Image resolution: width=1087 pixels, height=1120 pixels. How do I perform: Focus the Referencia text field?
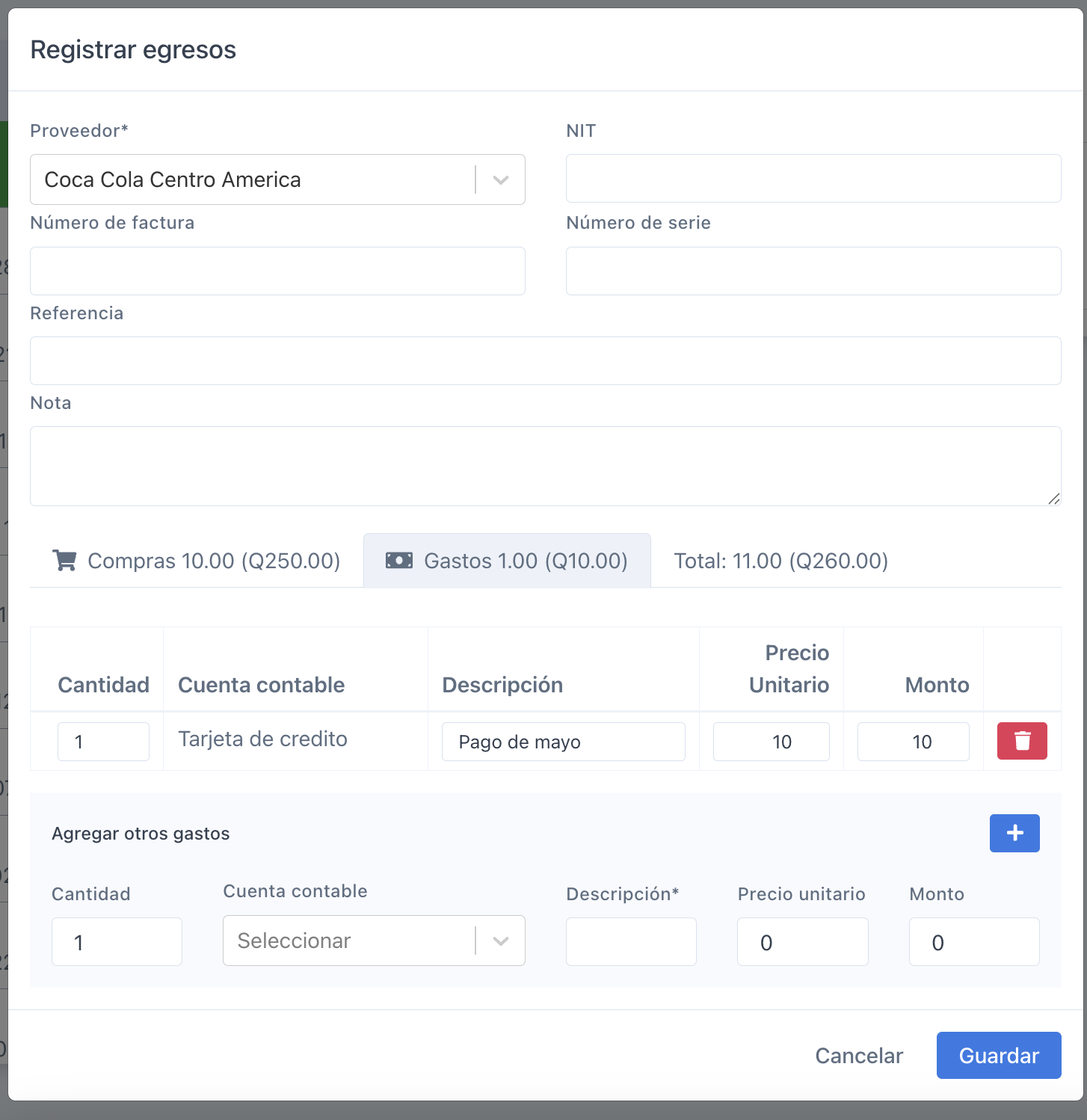tap(546, 360)
